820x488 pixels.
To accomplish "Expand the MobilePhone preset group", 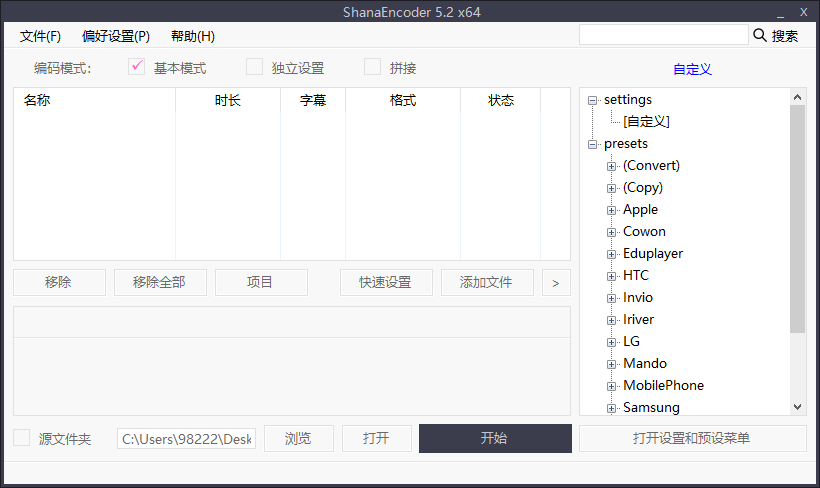I will pyautogui.click(x=612, y=386).
